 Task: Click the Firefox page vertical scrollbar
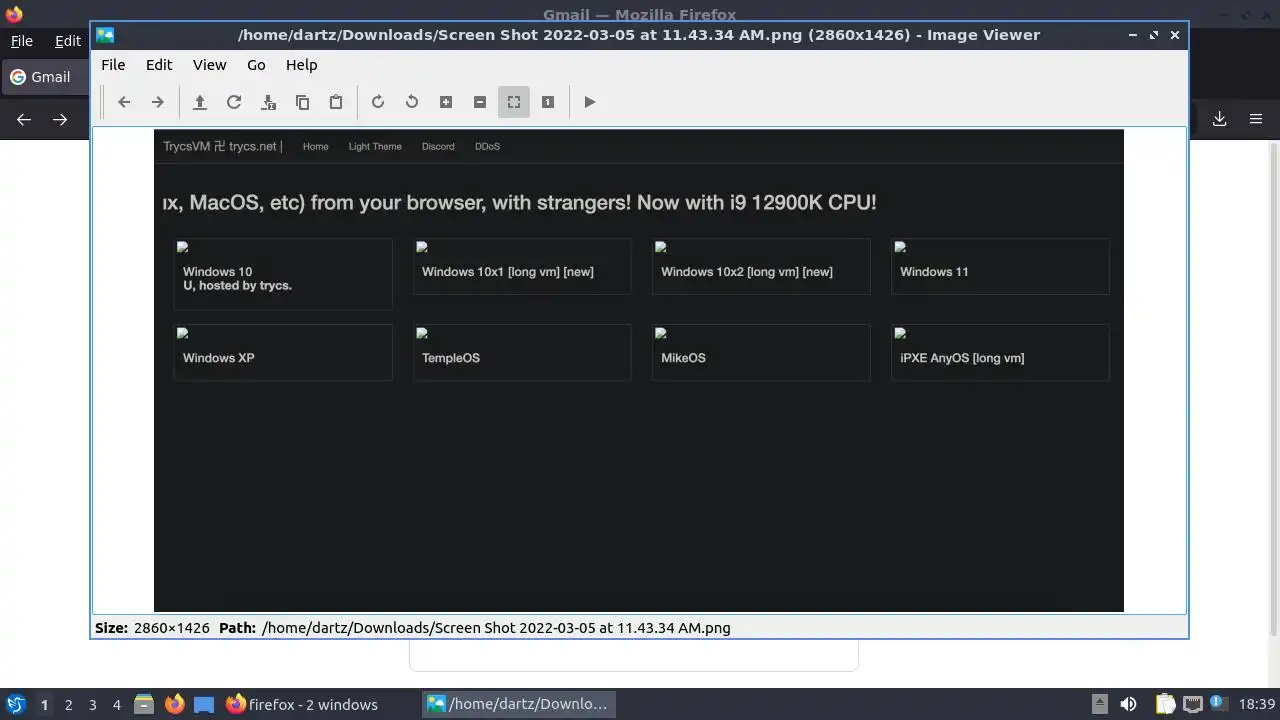click(x=1273, y=390)
